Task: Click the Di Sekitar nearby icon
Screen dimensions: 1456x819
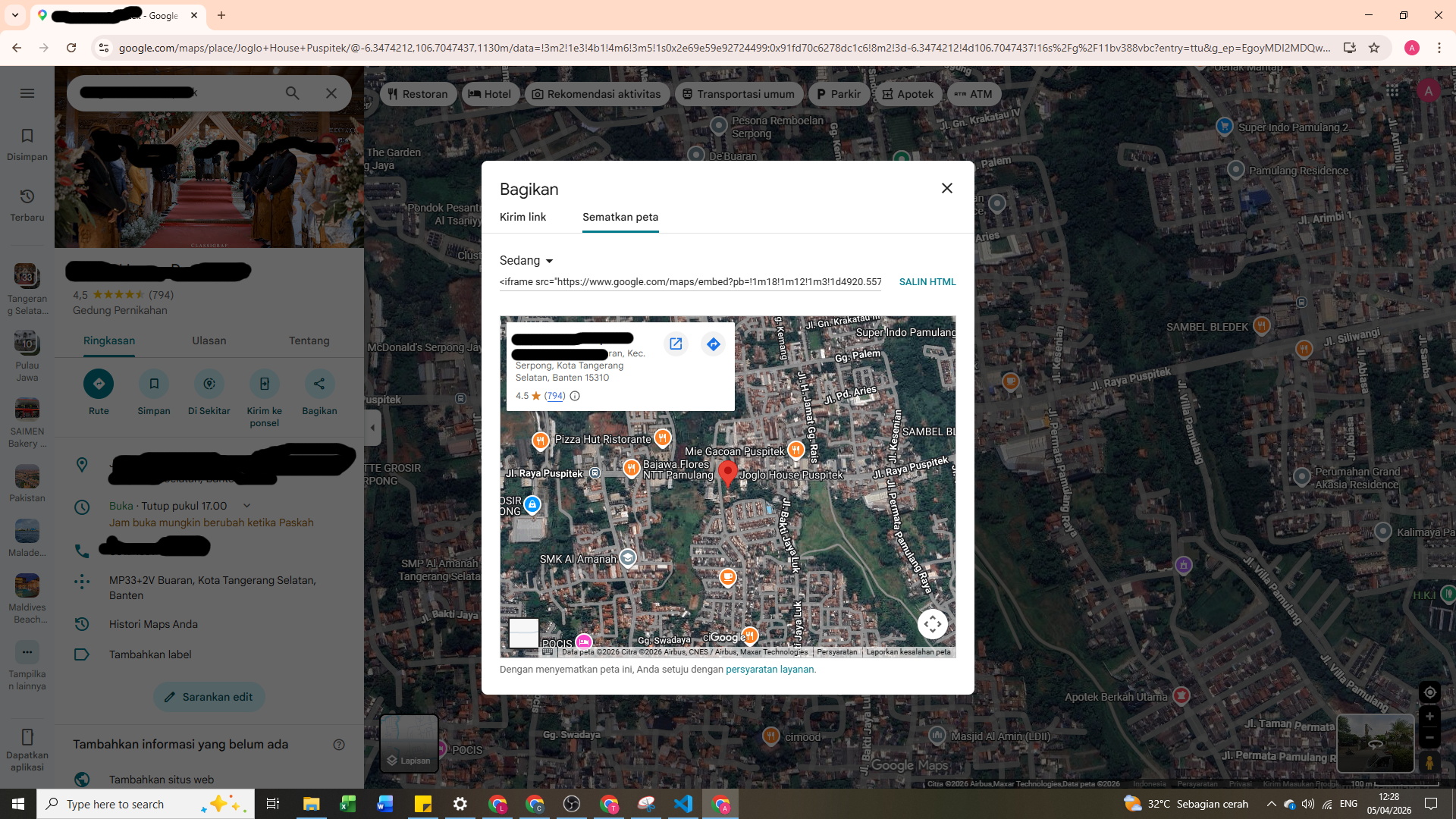Action: click(x=209, y=384)
